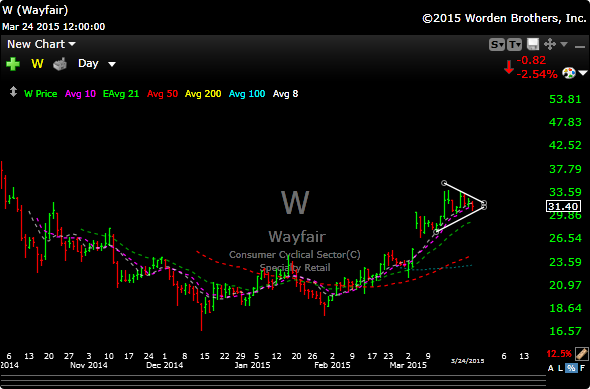Image resolution: width=590 pixels, height=389 pixels.
Task: Select the EAvg 21 legend label
Action: coord(121,94)
